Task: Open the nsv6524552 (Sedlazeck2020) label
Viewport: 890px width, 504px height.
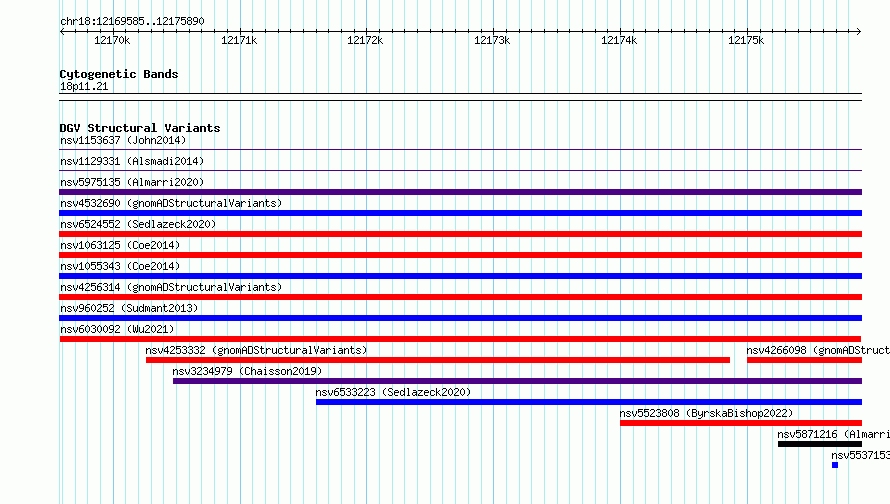Action: click(138, 224)
